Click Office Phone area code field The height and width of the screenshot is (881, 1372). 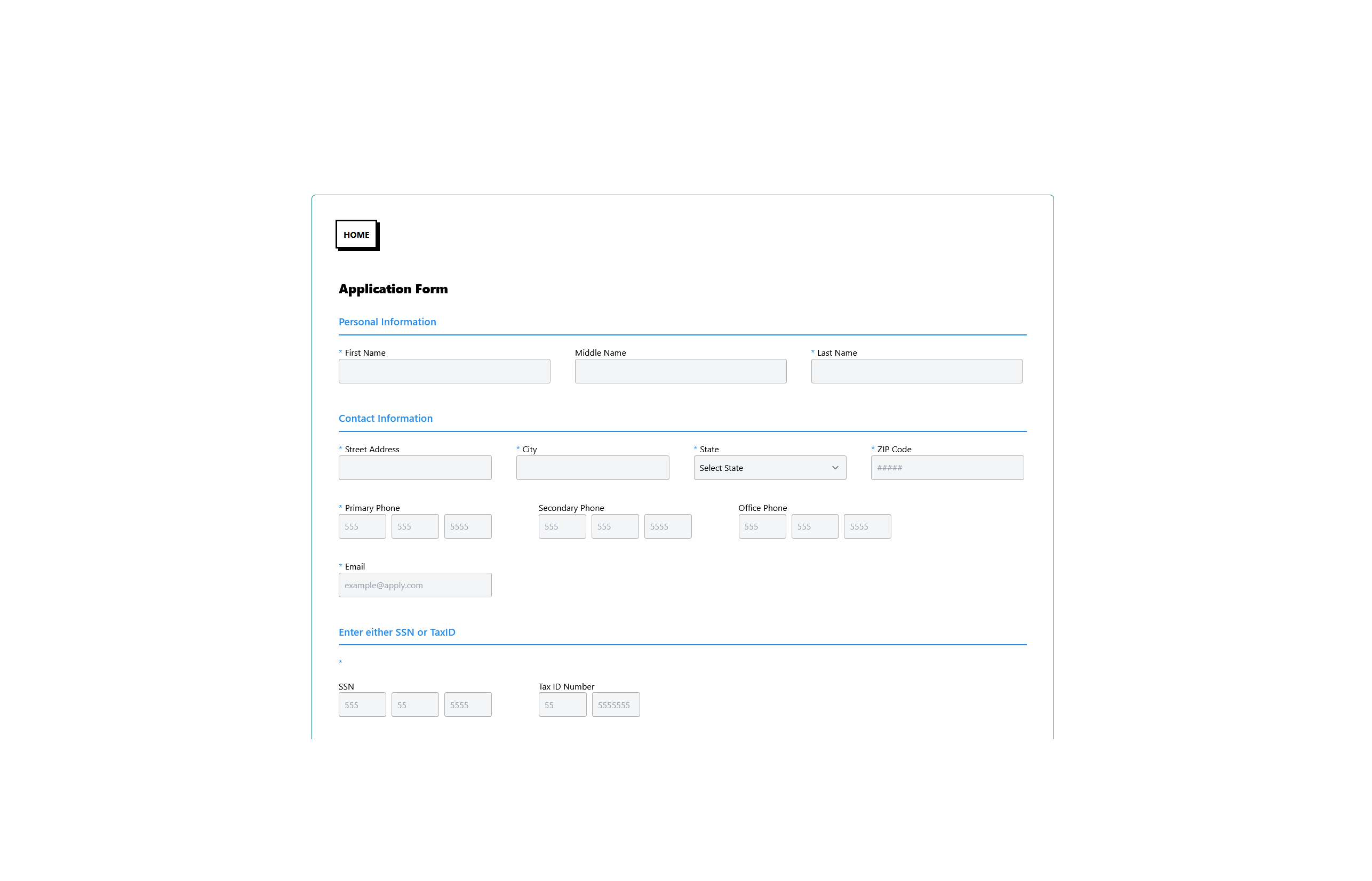762,526
